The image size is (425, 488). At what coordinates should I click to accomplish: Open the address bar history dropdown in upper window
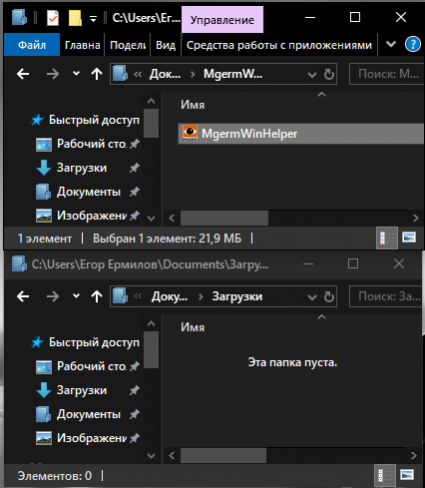[x=312, y=75]
